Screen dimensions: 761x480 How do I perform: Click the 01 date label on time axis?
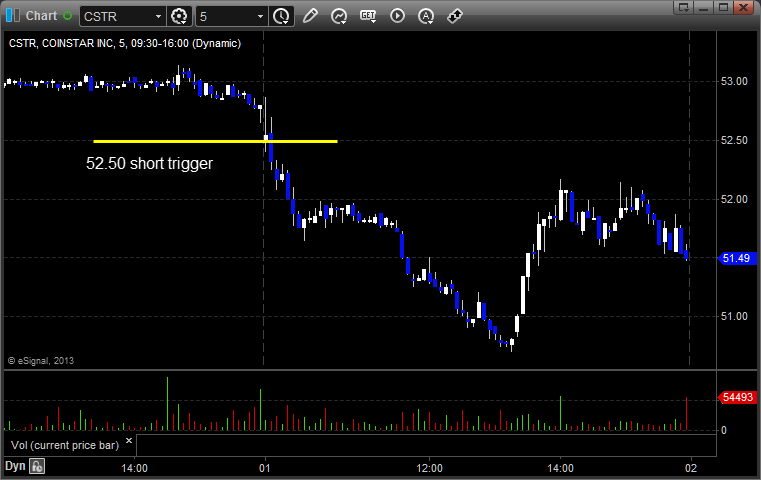[x=265, y=468]
